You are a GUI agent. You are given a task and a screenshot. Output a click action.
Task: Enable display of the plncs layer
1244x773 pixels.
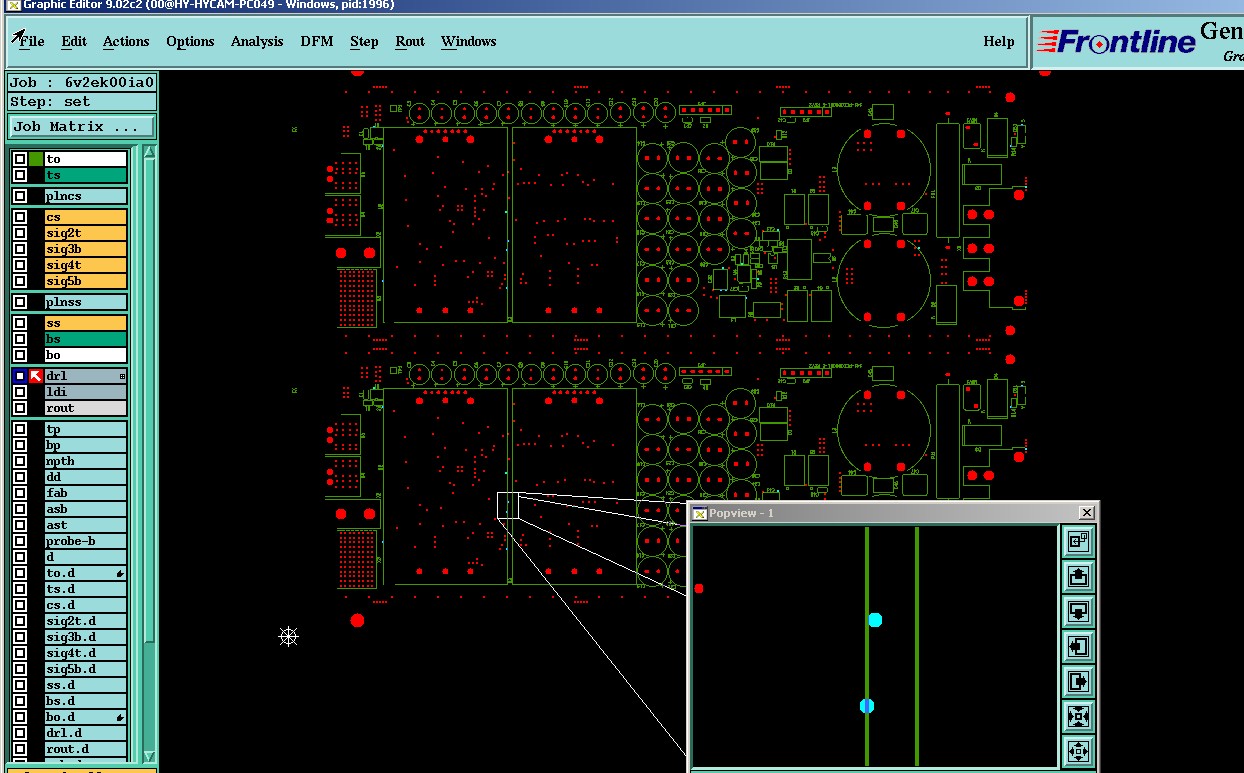pyautogui.click(x=20, y=196)
